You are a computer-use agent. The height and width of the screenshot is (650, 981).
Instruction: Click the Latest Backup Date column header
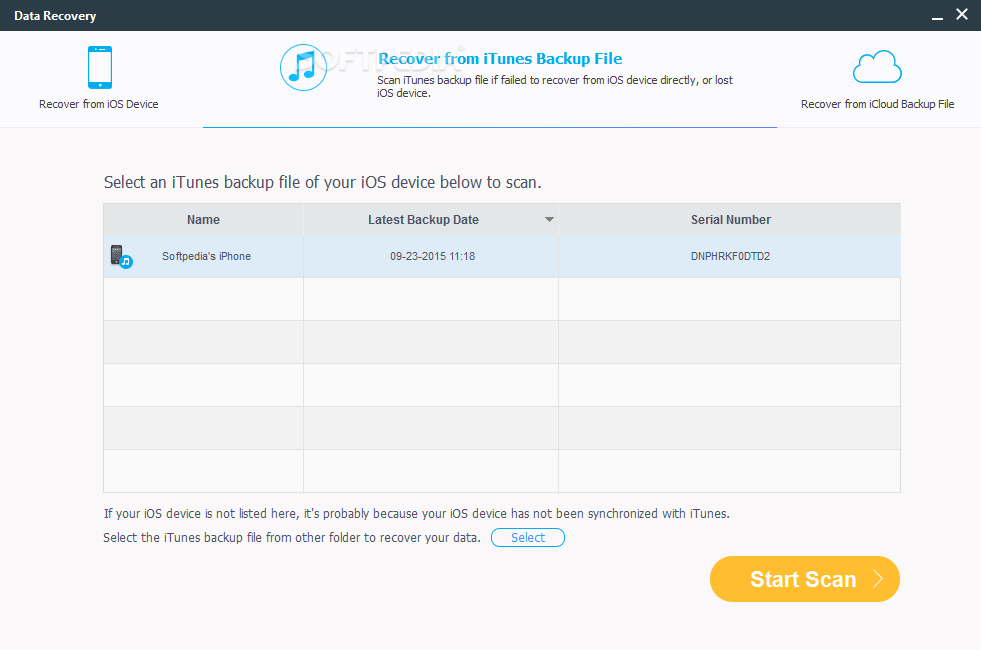(x=430, y=220)
